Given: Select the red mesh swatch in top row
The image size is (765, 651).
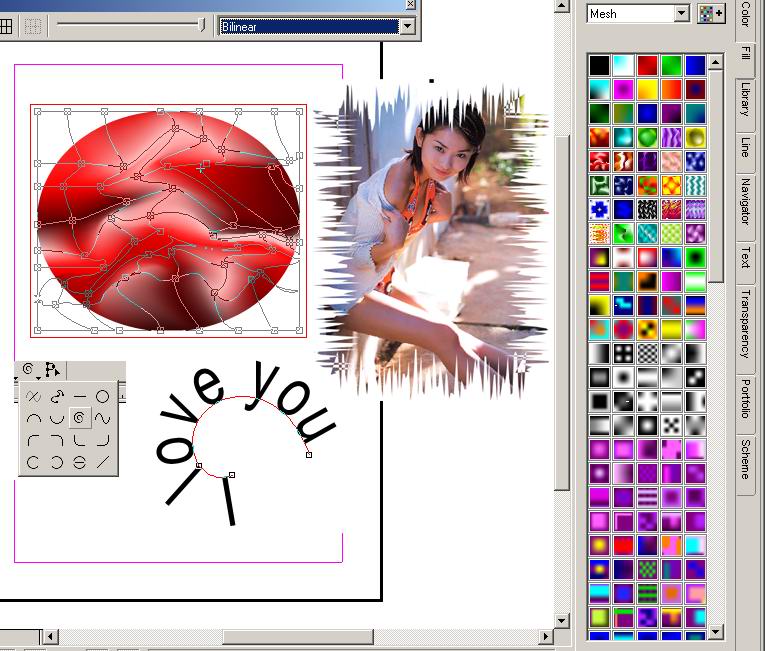Looking at the screenshot, I should tap(647, 65).
